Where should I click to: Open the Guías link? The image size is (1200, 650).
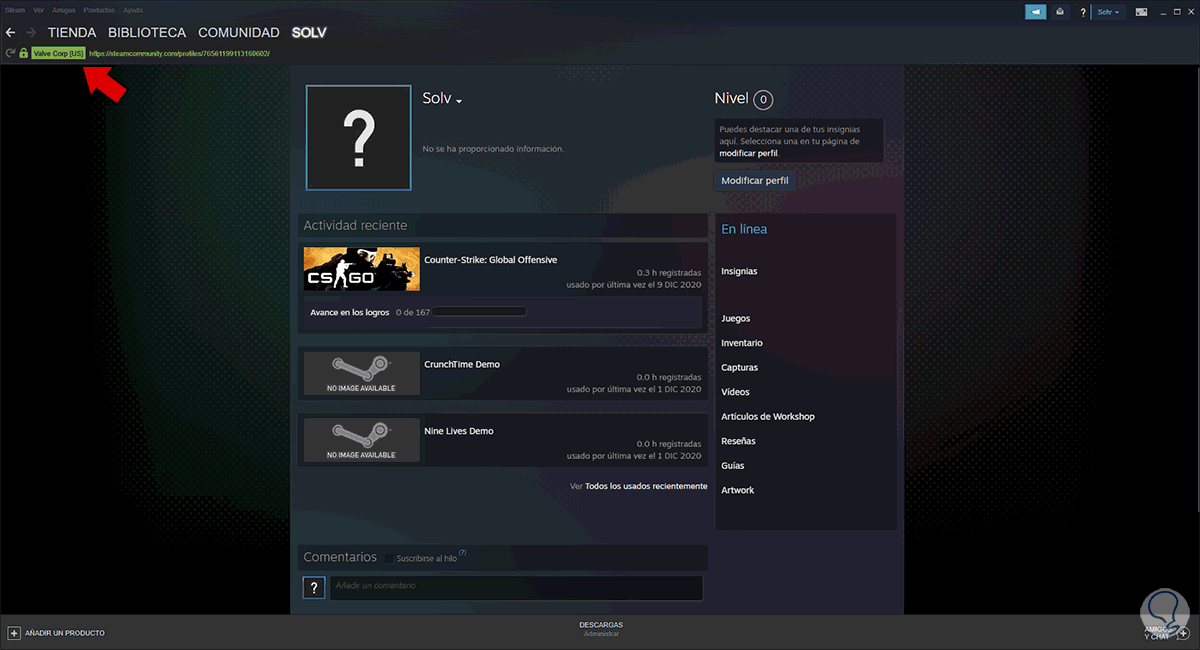click(x=732, y=465)
